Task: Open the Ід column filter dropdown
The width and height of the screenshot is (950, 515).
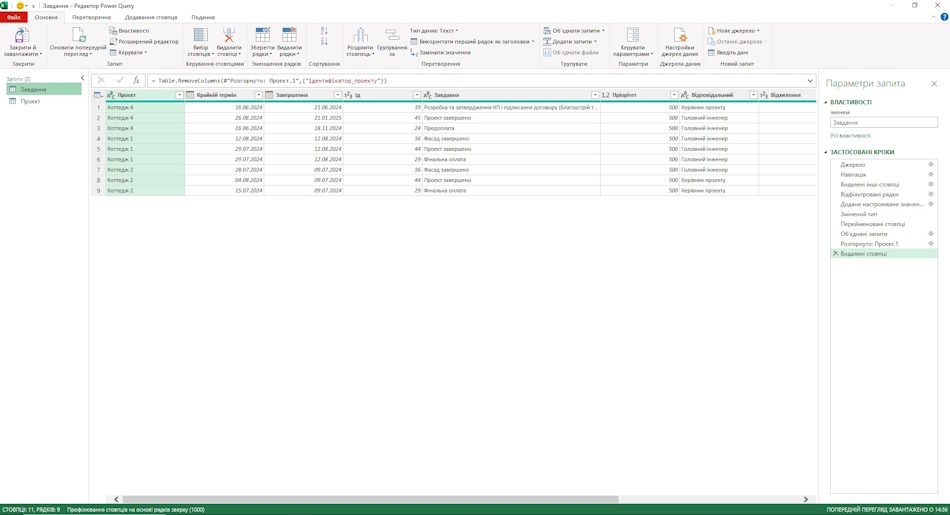Action: [x=417, y=95]
